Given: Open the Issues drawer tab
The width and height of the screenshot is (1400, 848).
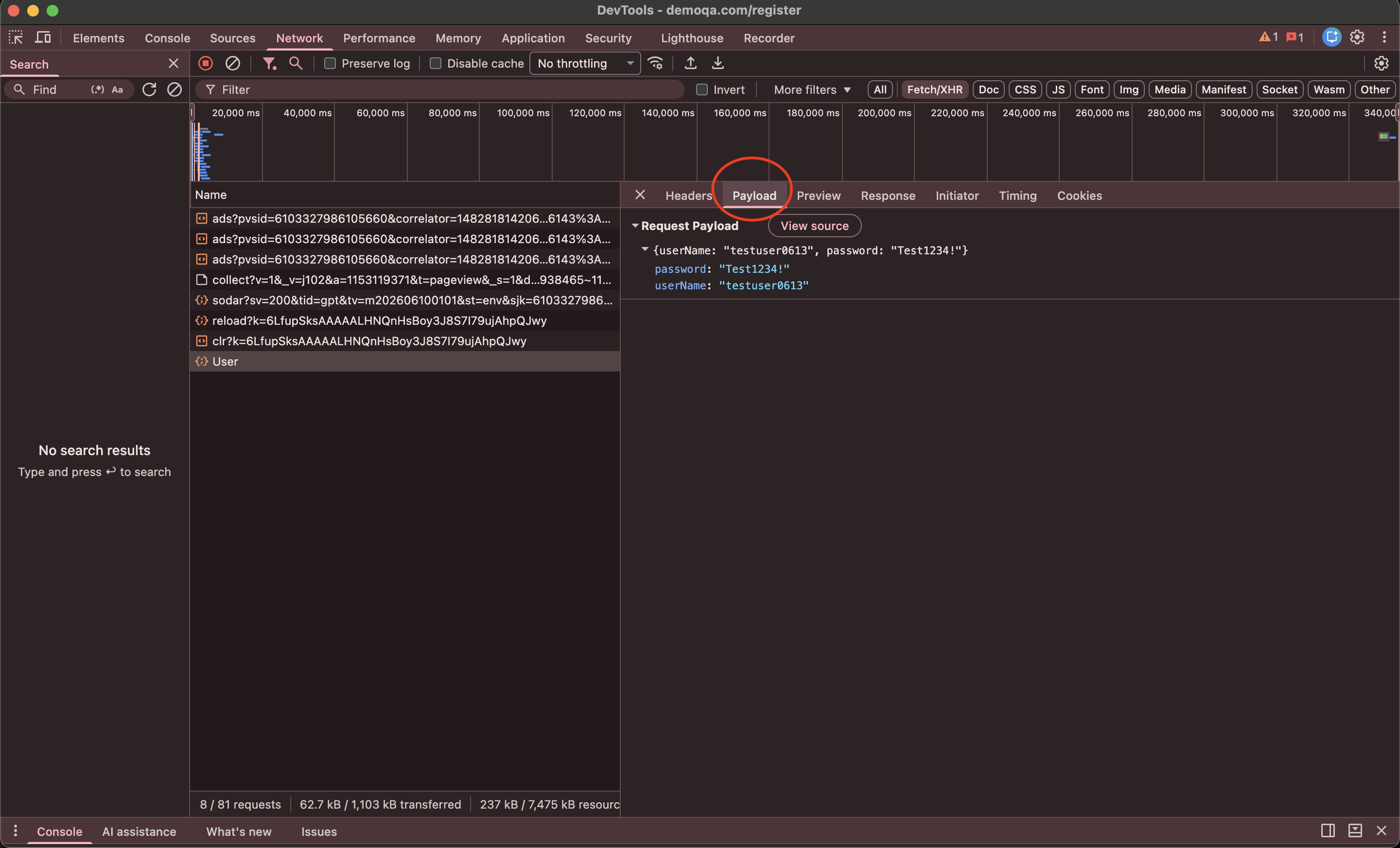Looking at the screenshot, I should coord(319,831).
